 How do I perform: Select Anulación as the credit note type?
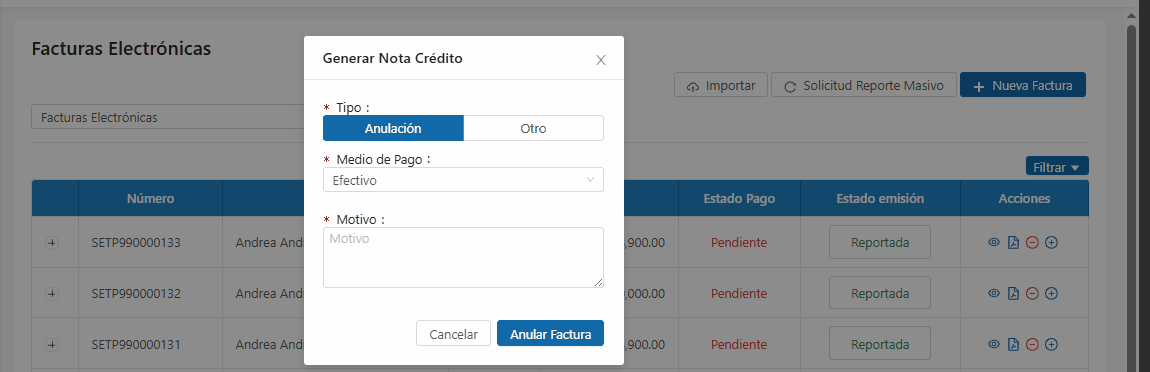[x=393, y=128]
